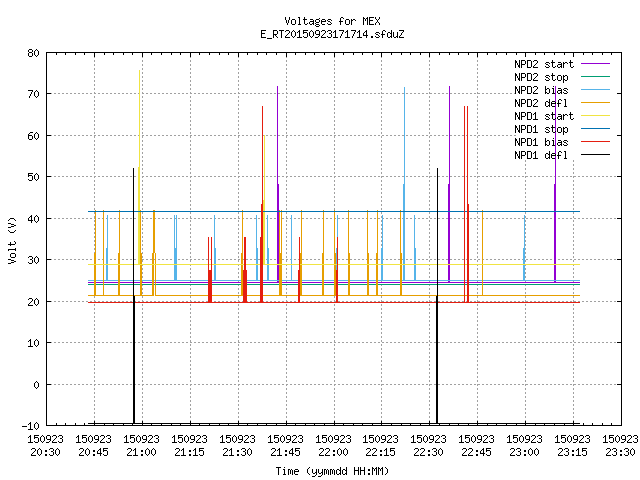The height and width of the screenshot is (480, 640).
Task: Click the 20:45 time axis label
Action: coord(93,452)
